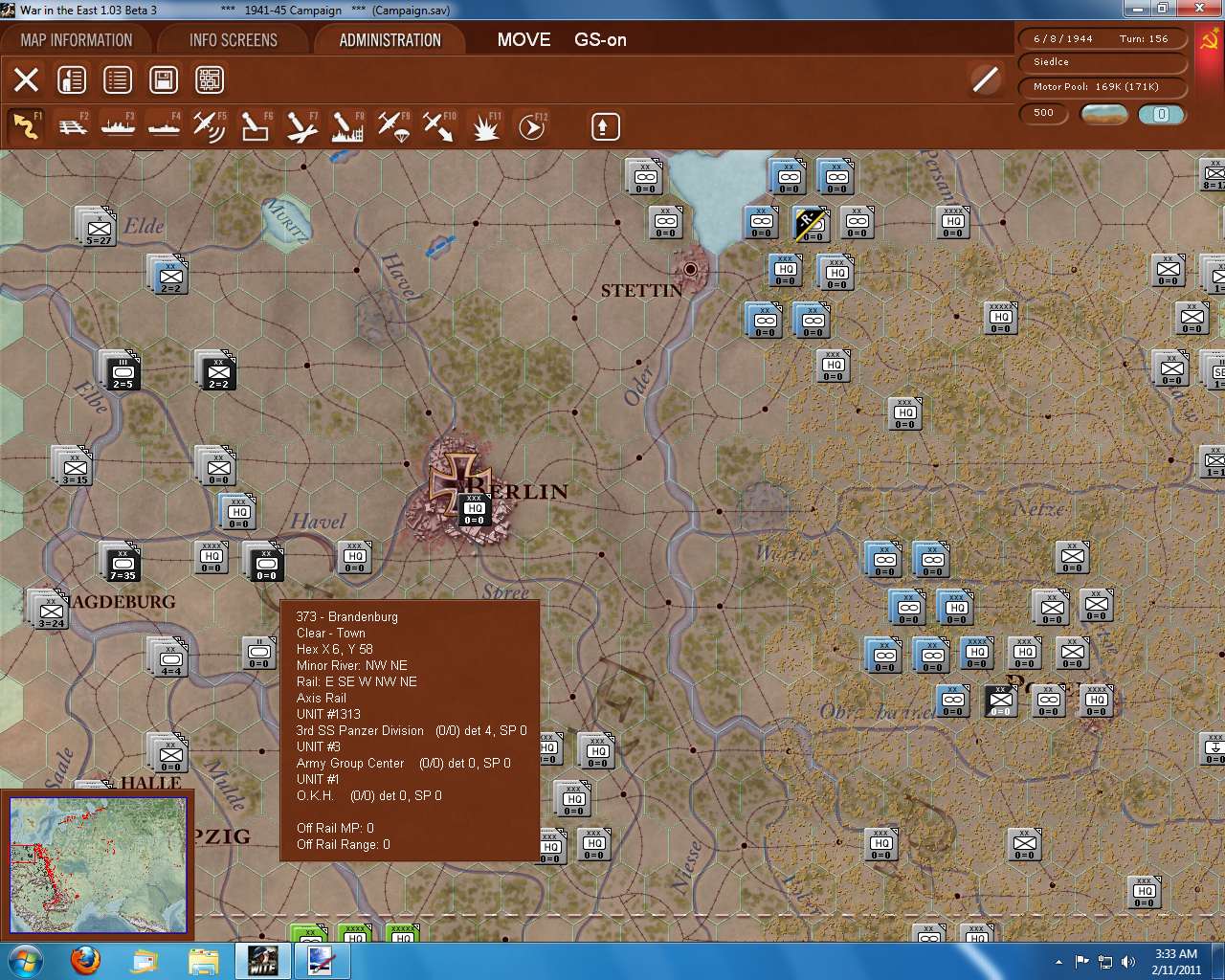Open the MAP INFORMATION tab
The image size is (1225, 980).
click(77, 40)
